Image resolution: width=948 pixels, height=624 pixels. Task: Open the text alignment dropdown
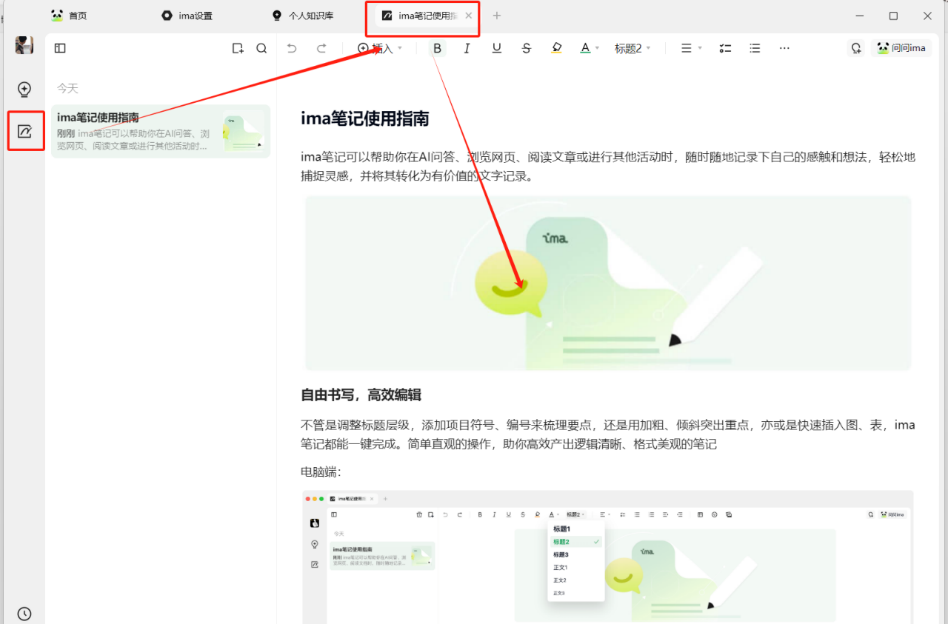[690, 48]
